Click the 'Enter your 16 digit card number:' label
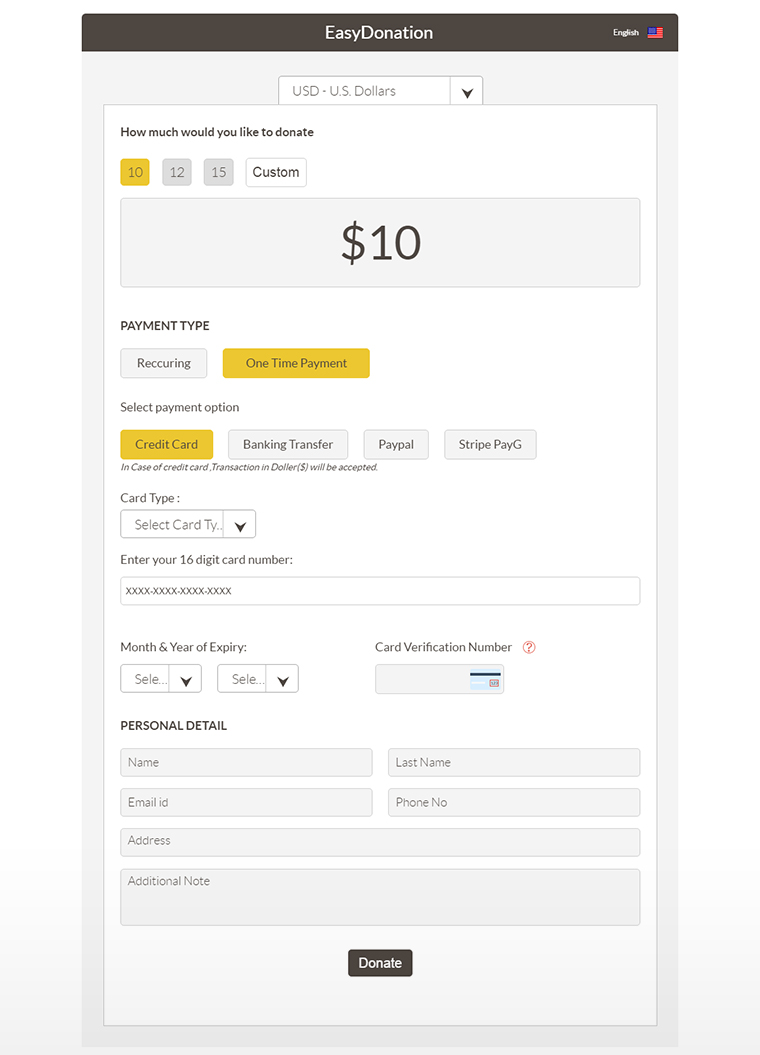This screenshot has width=760, height=1055. (206, 560)
